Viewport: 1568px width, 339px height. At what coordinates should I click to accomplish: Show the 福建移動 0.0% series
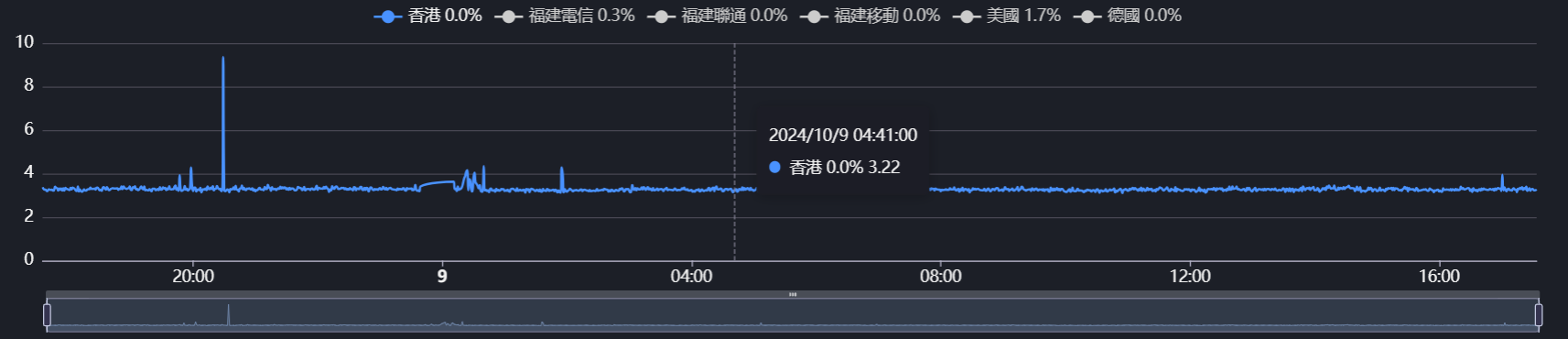871,16
